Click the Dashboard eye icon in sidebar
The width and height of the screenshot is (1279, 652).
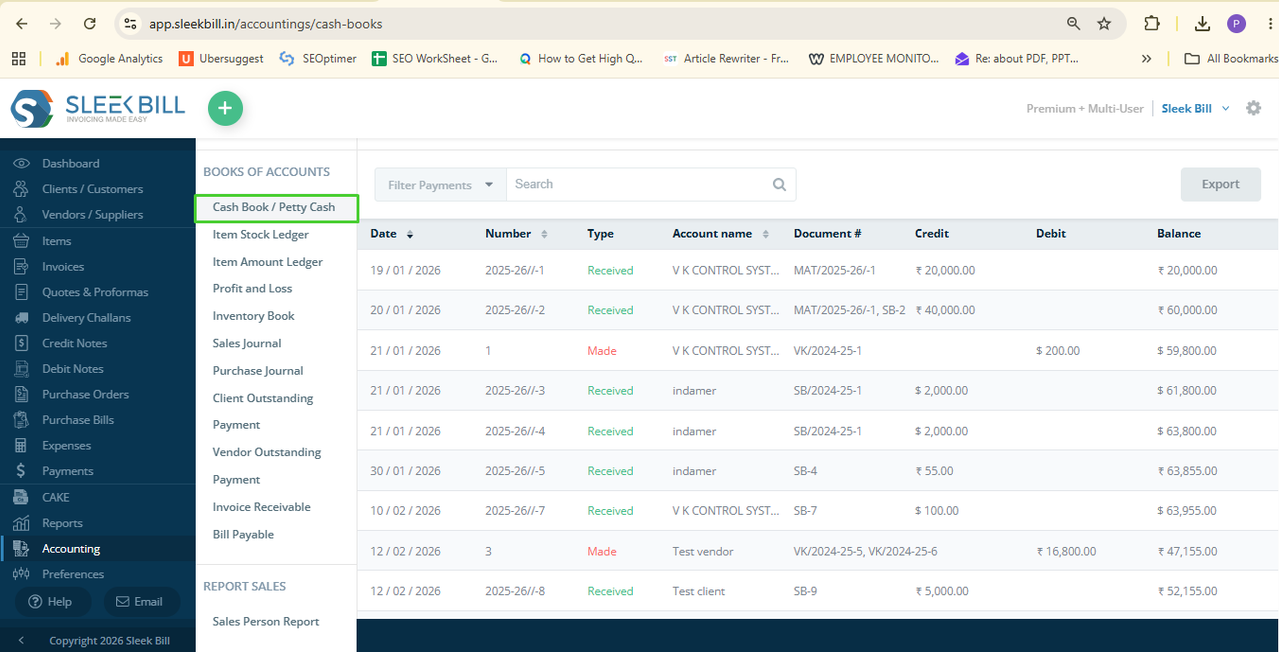pyautogui.click(x=21, y=163)
